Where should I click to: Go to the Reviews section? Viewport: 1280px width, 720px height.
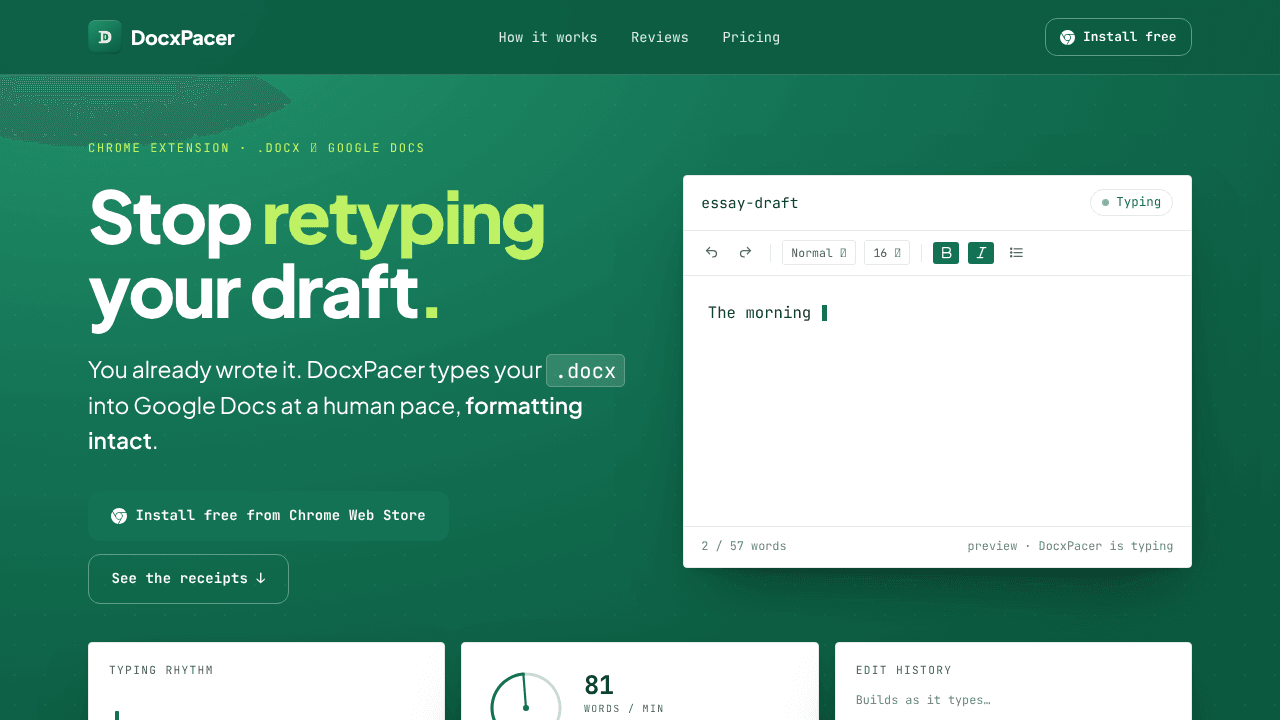(x=660, y=37)
